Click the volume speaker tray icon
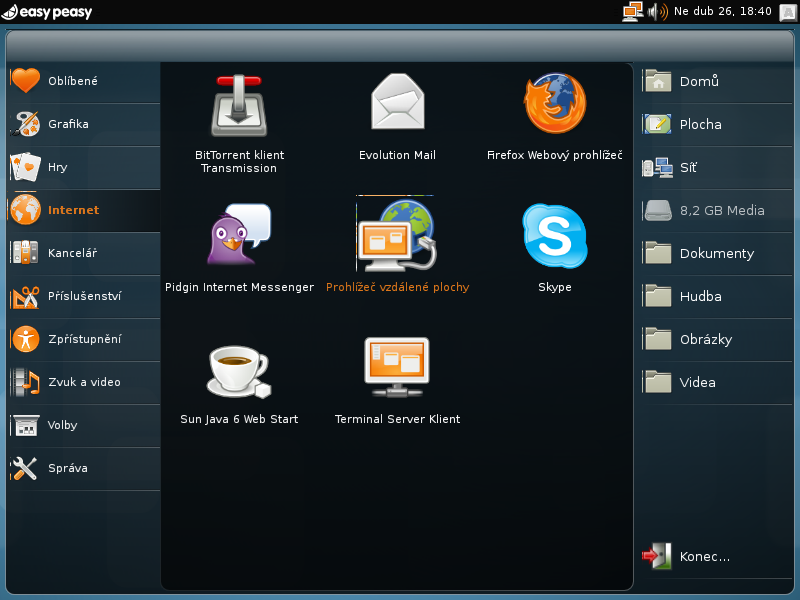 pyautogui.click(x=658, y=11)
